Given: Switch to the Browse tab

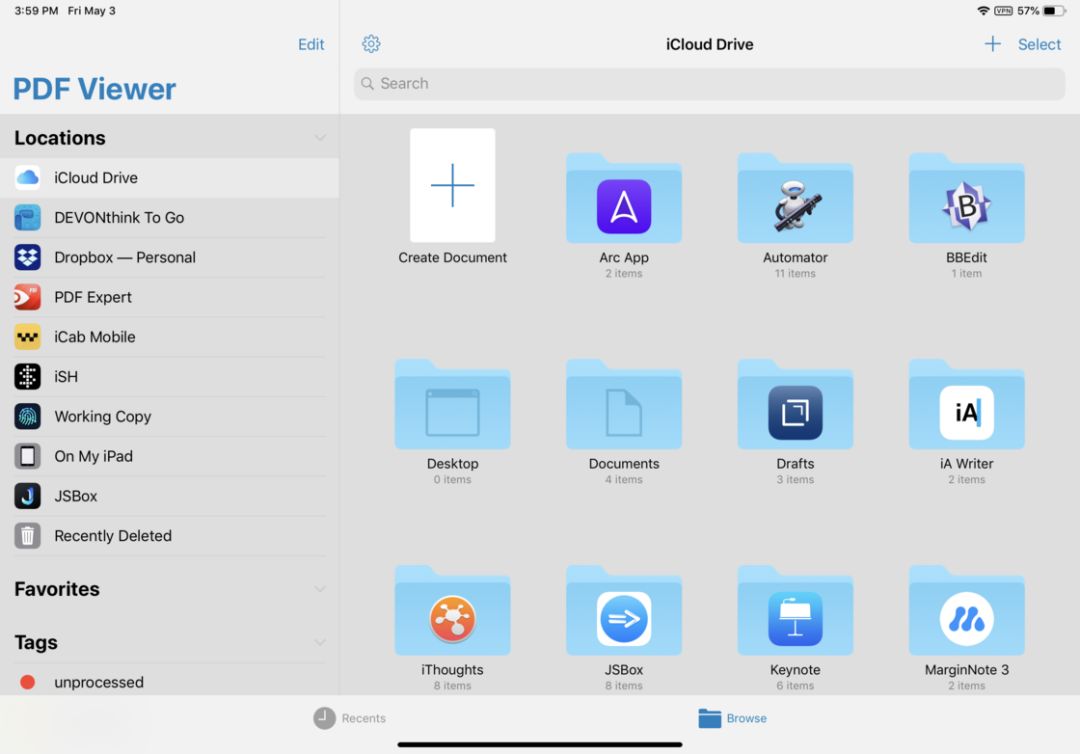Looking at the screenshot, I should click(732, 718).
